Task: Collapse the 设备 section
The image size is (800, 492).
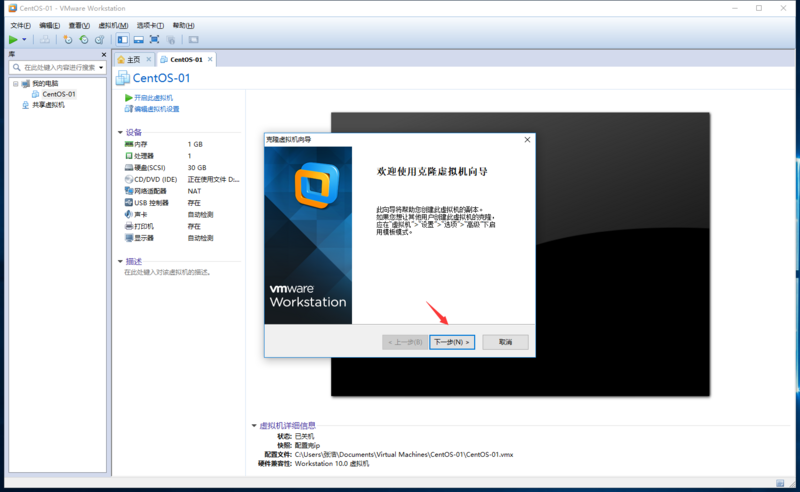Action: click(120, 132)
